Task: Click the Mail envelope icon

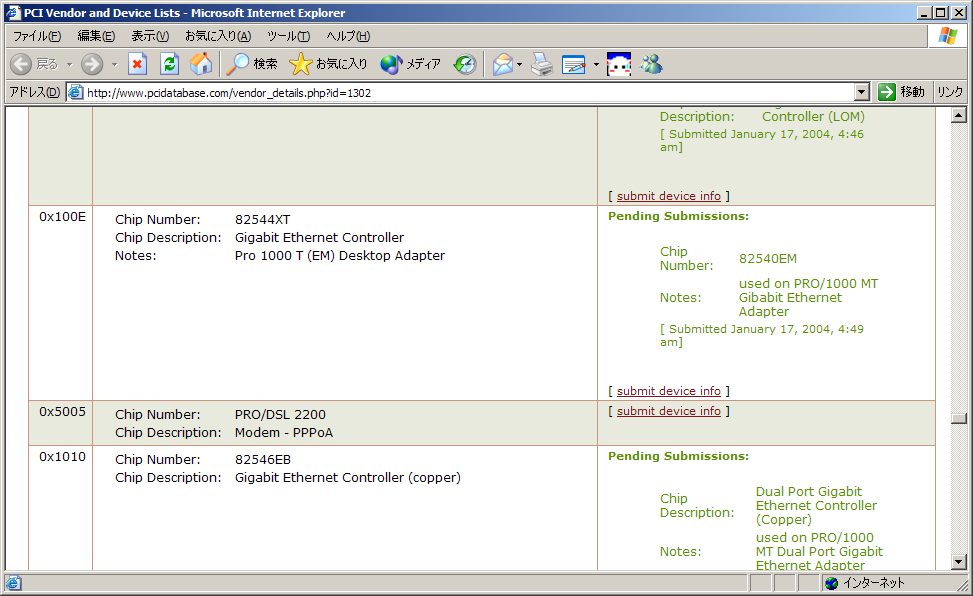Action: click(503, 64)
